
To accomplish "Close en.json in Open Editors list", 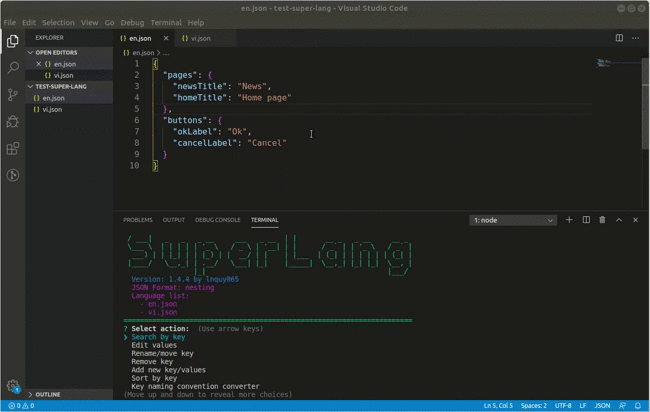I will click(39, 64).
